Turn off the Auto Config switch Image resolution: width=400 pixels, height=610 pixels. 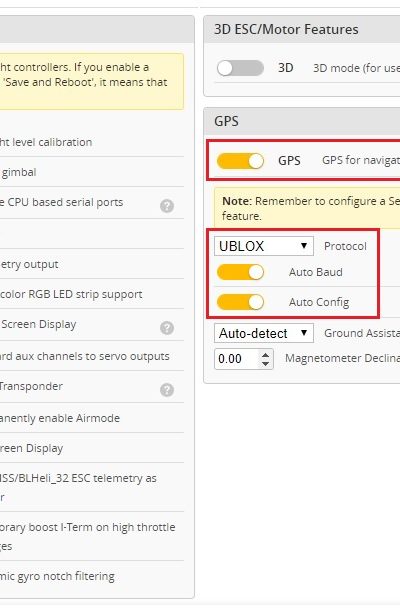point(240,302)
